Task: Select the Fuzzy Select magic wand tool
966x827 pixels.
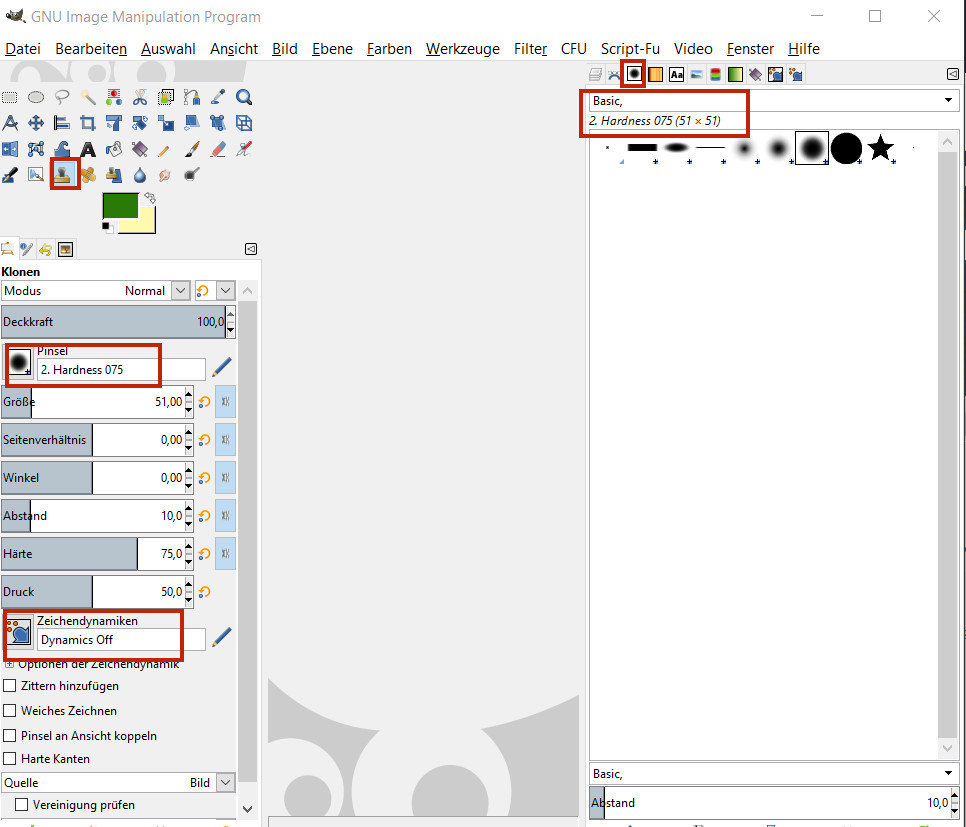Action: 88,97
